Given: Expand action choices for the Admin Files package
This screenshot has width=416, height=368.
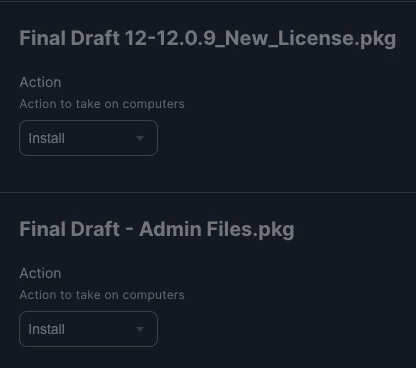Looking at the screenshot, I should pyautogui.click(x=88, y=329).
